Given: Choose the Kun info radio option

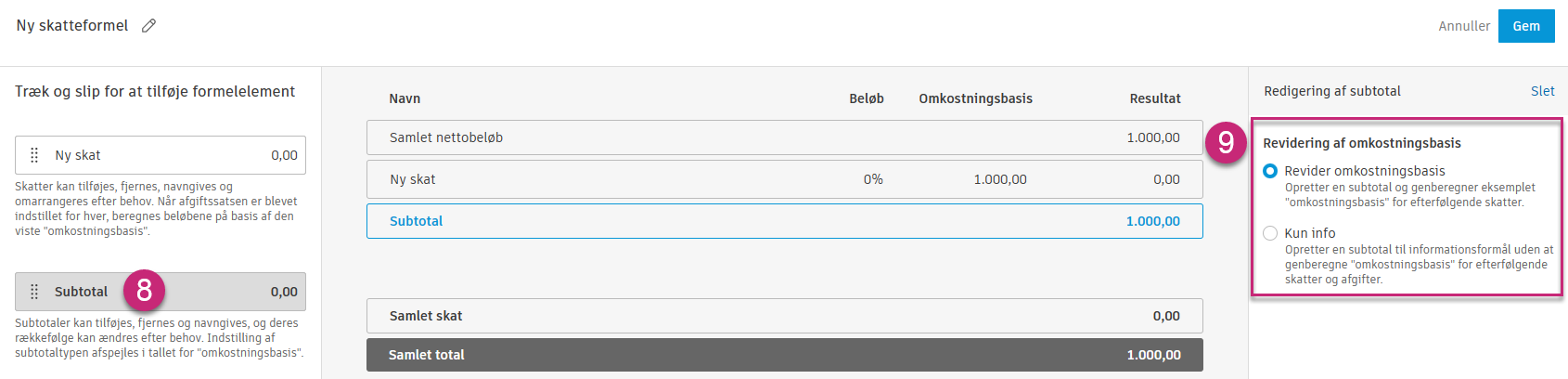Looking at the screenshot, I should (1270, 233).
